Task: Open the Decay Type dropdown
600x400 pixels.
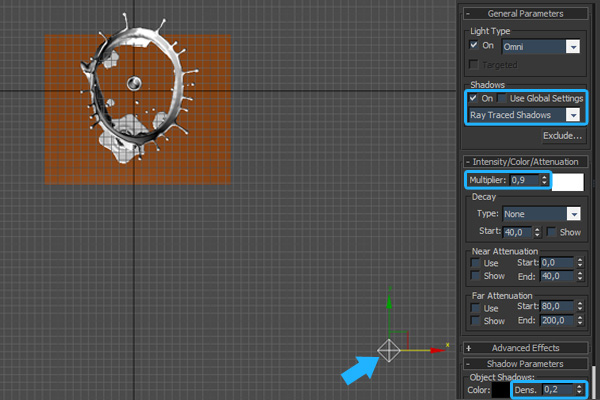Action: 573,214
